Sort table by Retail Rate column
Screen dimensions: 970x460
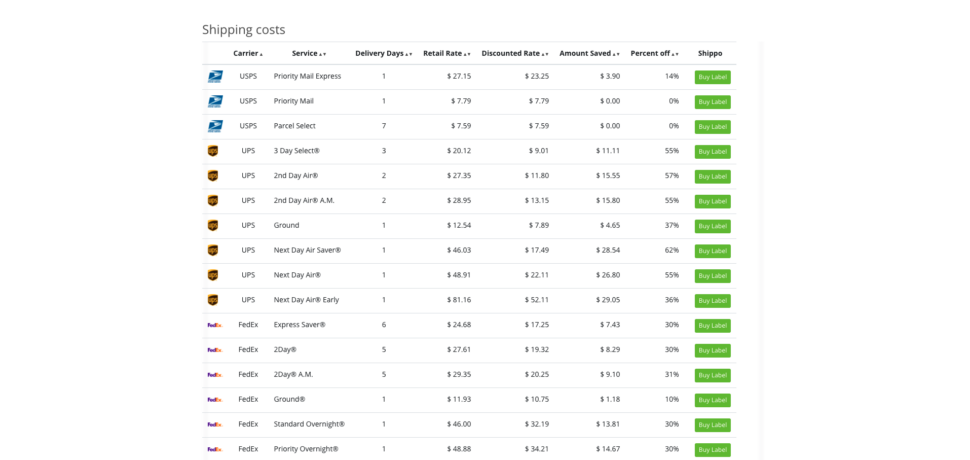click(447, 53)
